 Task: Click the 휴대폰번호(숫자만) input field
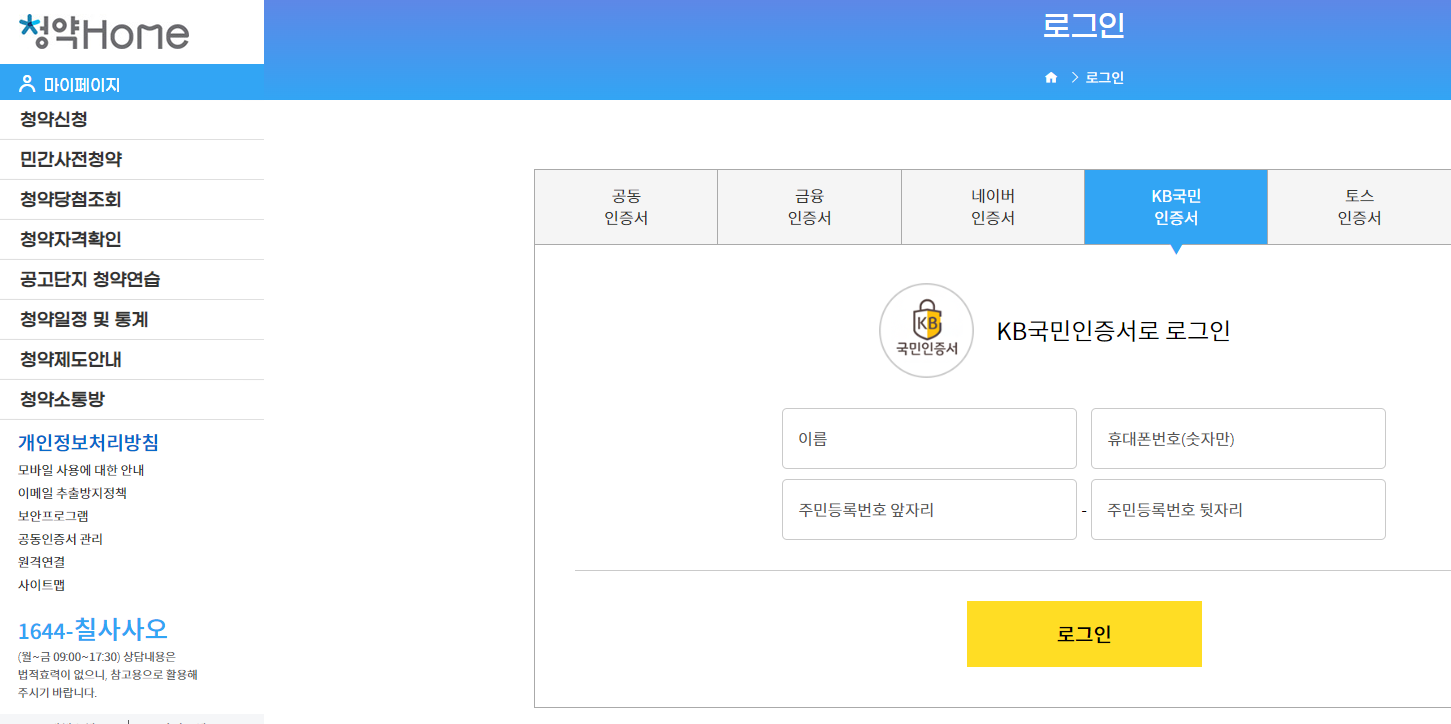(1238, 438)
